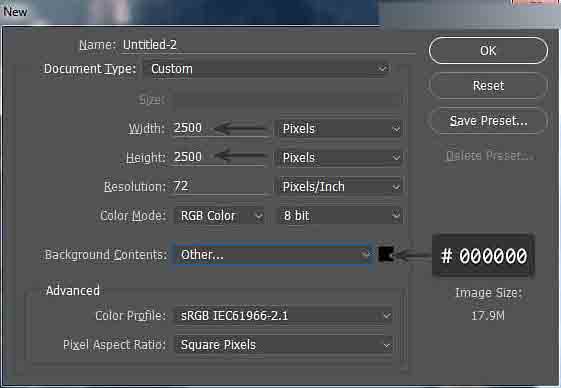Click the Width field showing 2500
Screen dimensions: 561x388
(x=221, y=128)
